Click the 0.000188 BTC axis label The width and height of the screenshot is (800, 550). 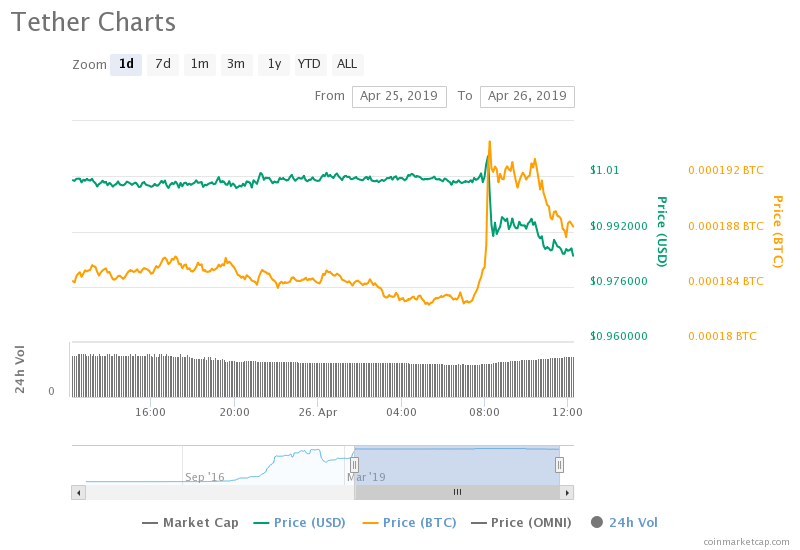click(x=726, y=226)
